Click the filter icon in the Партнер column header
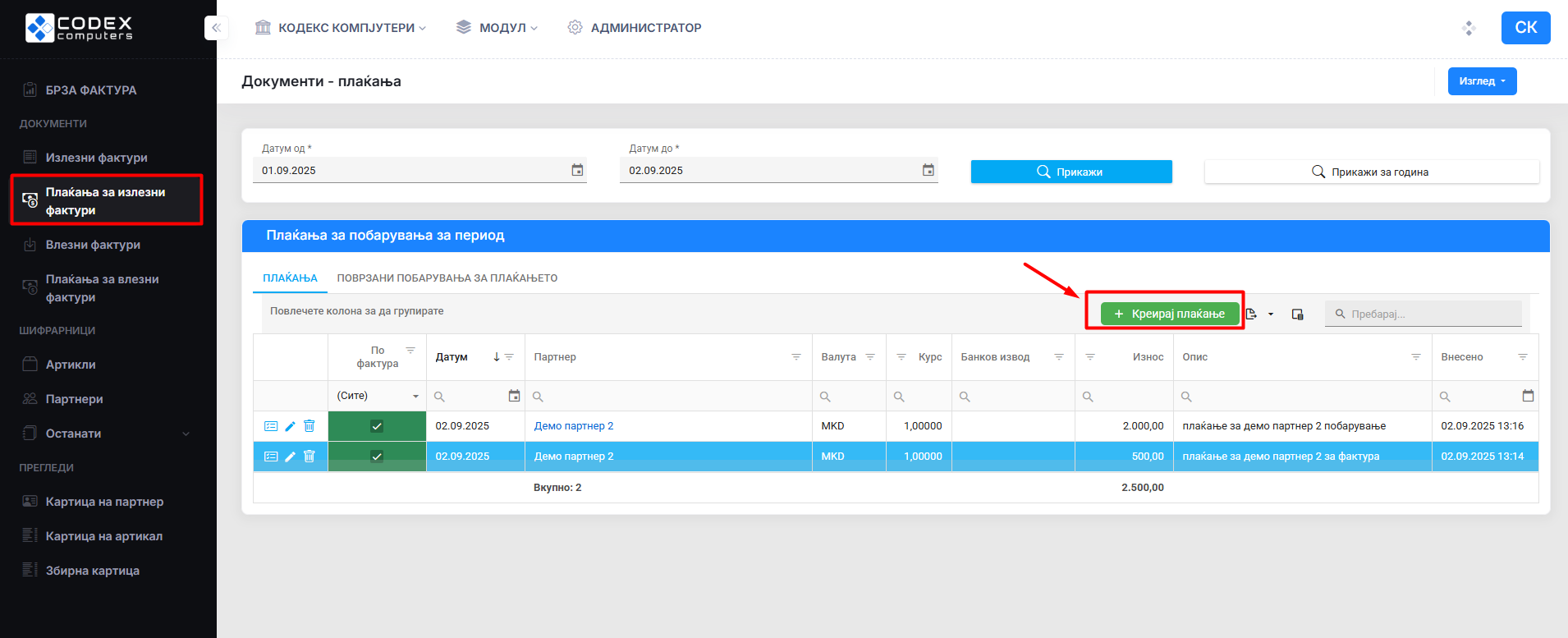The image size is (1568, 638). [795, 357]
